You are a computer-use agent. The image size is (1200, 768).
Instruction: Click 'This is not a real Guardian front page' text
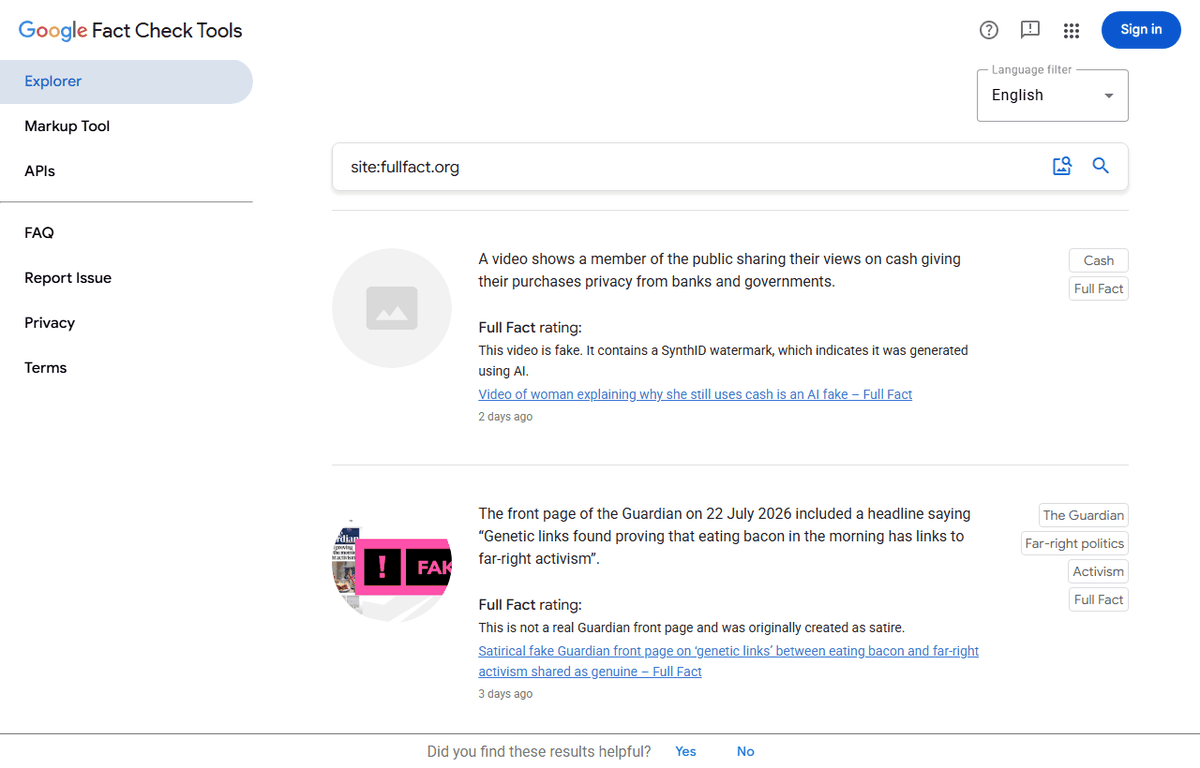pos(691,628)
